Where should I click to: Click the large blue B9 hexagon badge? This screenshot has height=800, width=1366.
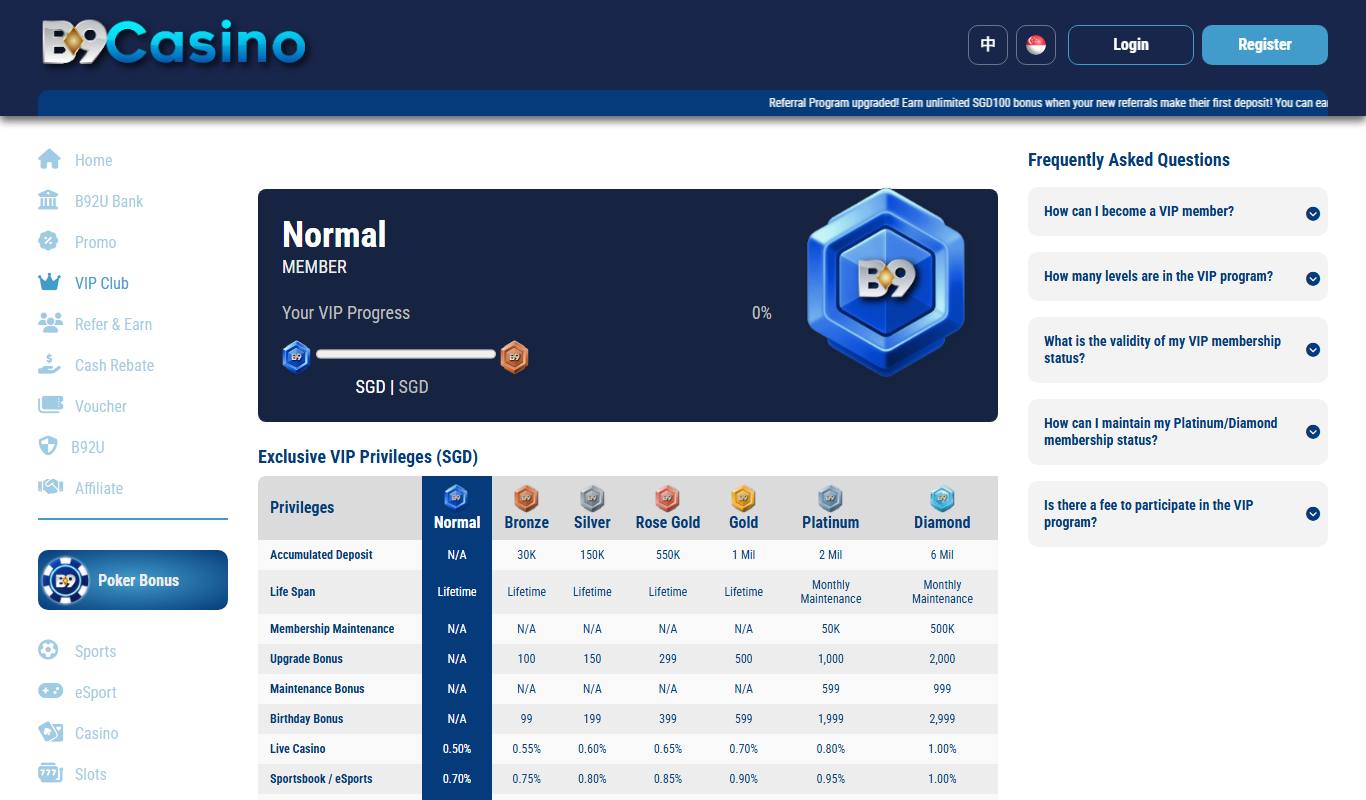tap(886, 282)
